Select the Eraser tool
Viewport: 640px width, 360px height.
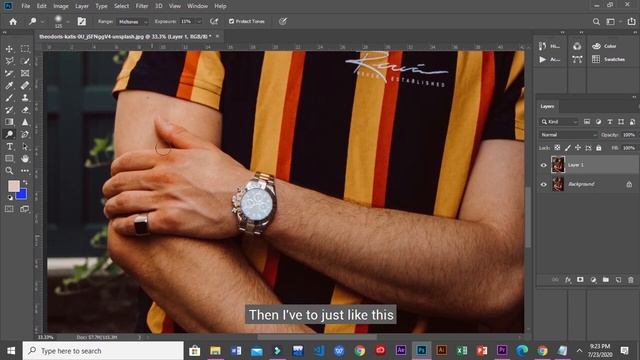pyautogui.click(x=25, y=110)
